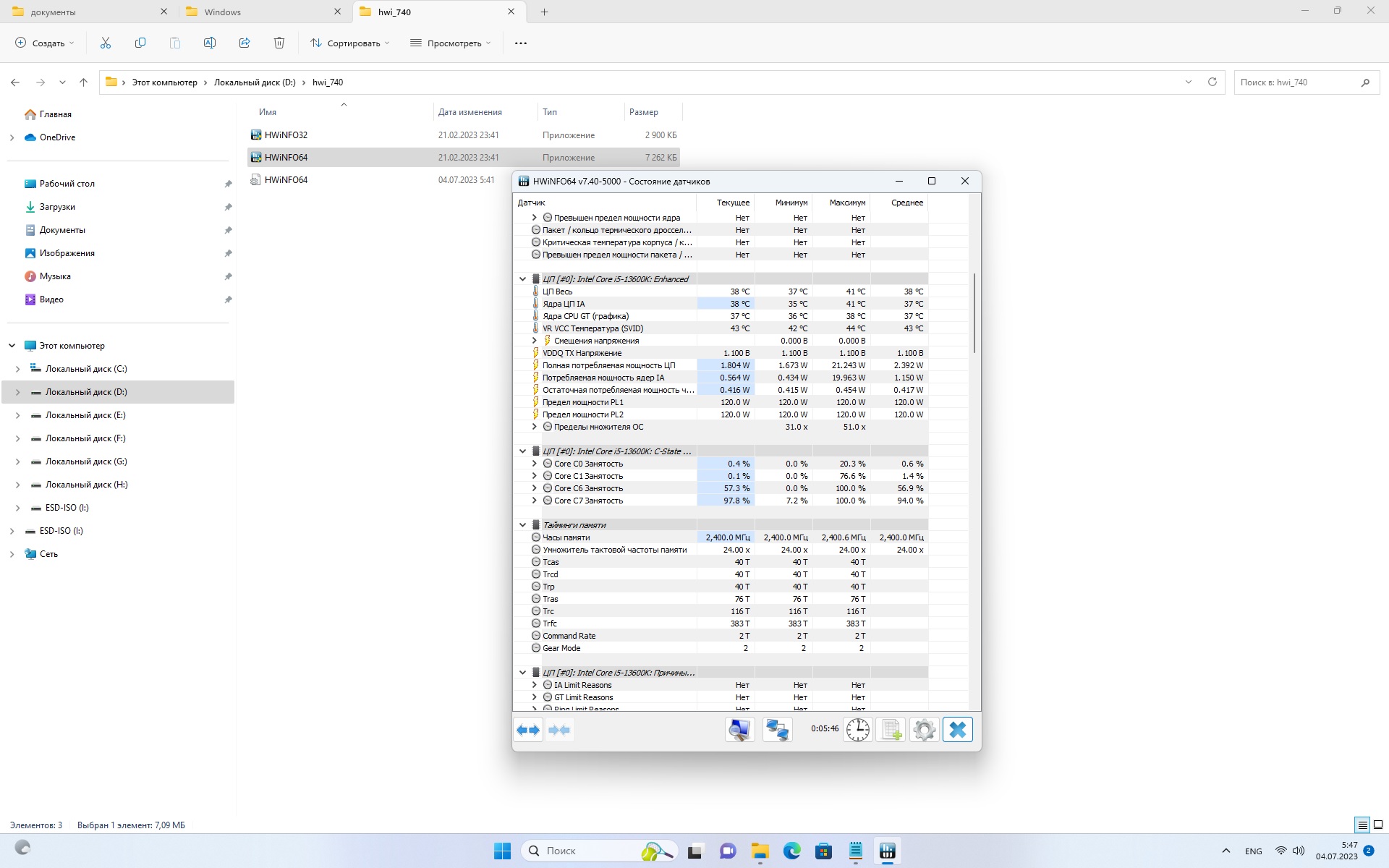This screenshot has height=868, width=1389.
Task: Expand Локальный диск (C:) in navigation tree
Action: [18, 369]
